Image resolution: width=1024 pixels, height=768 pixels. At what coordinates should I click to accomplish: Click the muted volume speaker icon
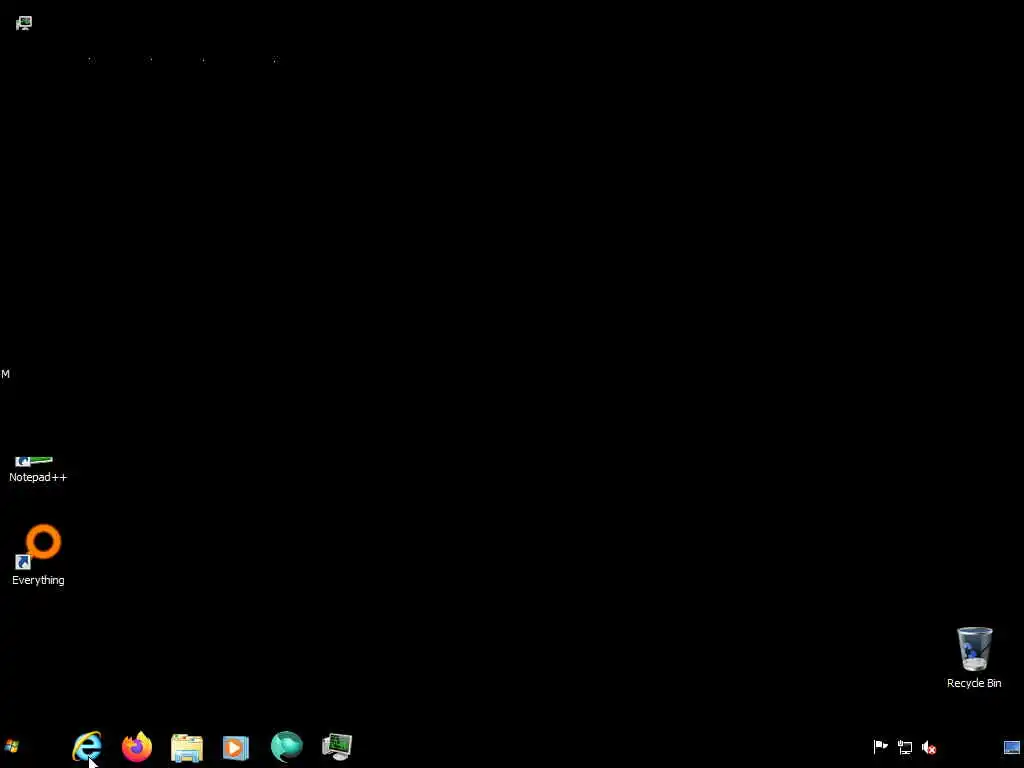click(x=929, y=747)
